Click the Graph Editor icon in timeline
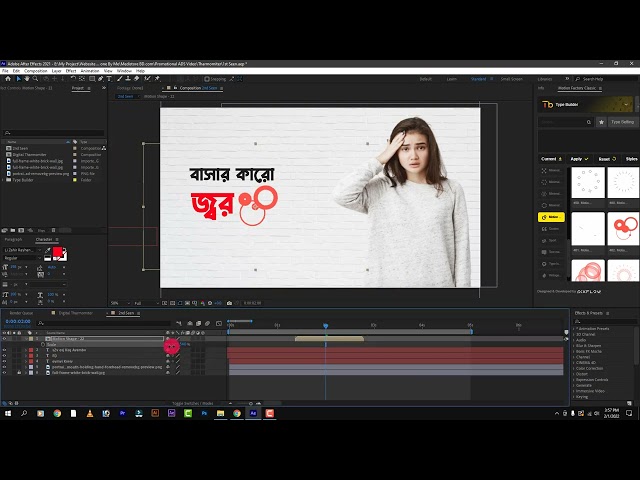The width and height of the screenshot is (640, 480). [219, 323]
